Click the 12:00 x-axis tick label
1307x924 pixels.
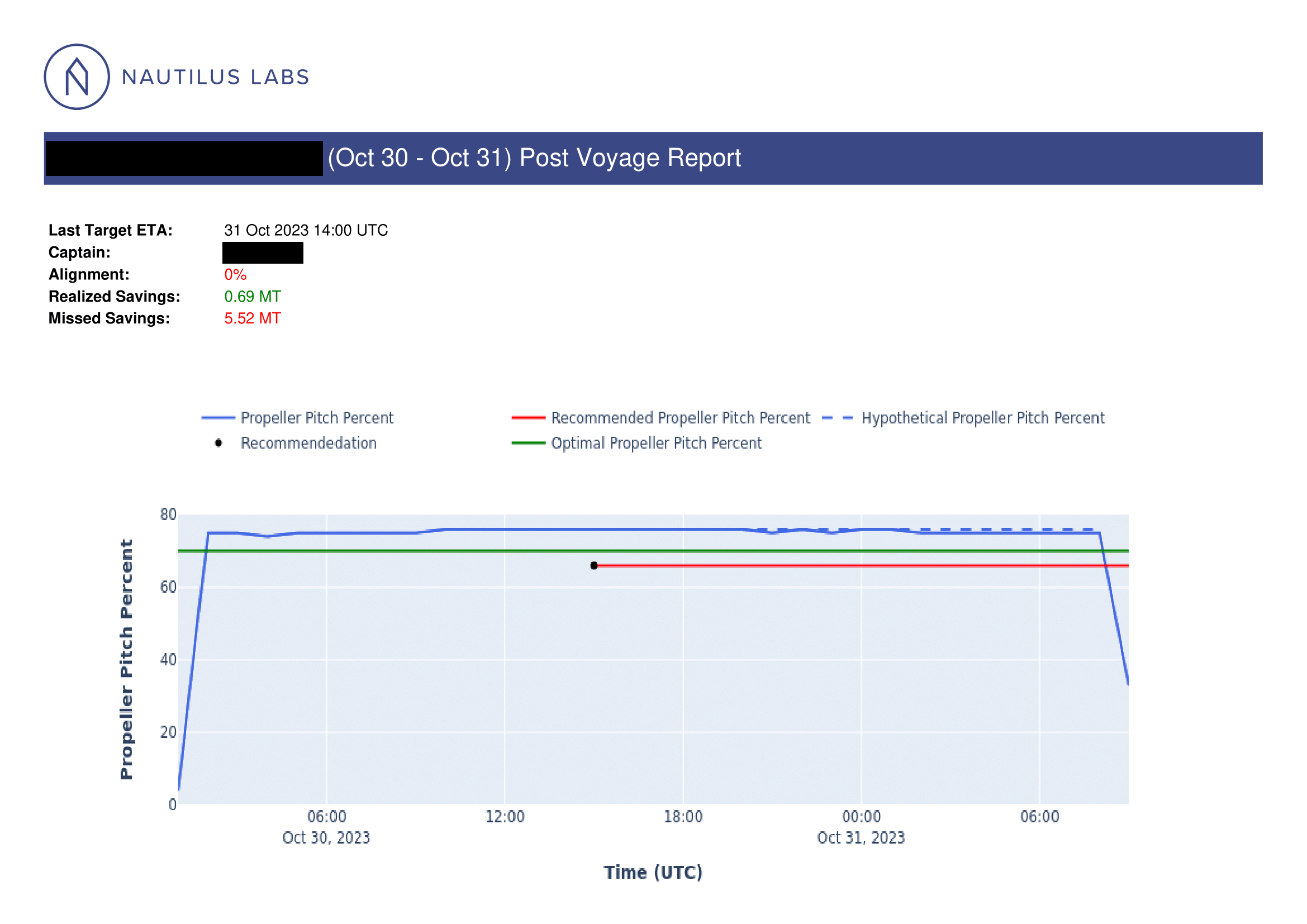[505, 817]
